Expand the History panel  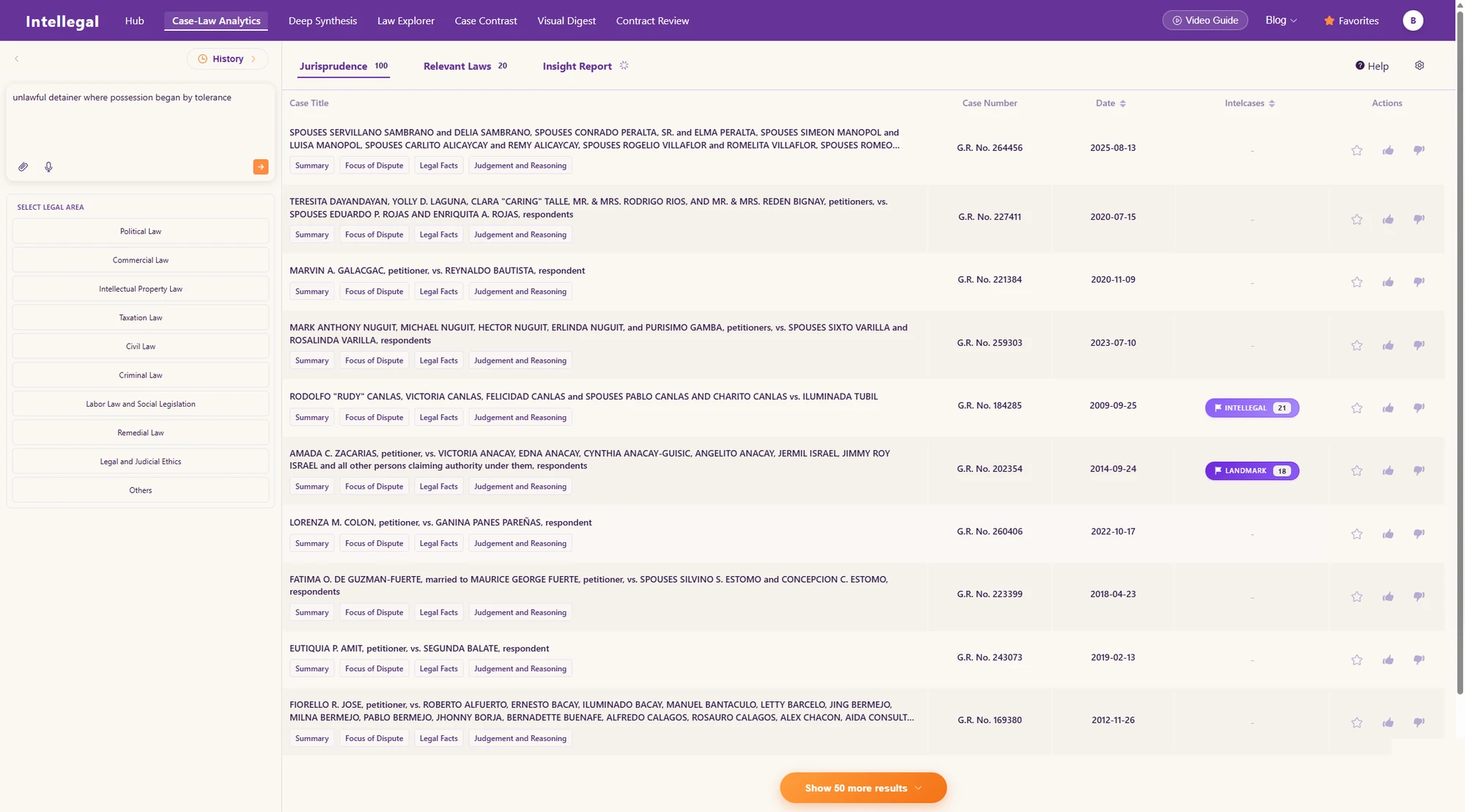pos(227,59)
